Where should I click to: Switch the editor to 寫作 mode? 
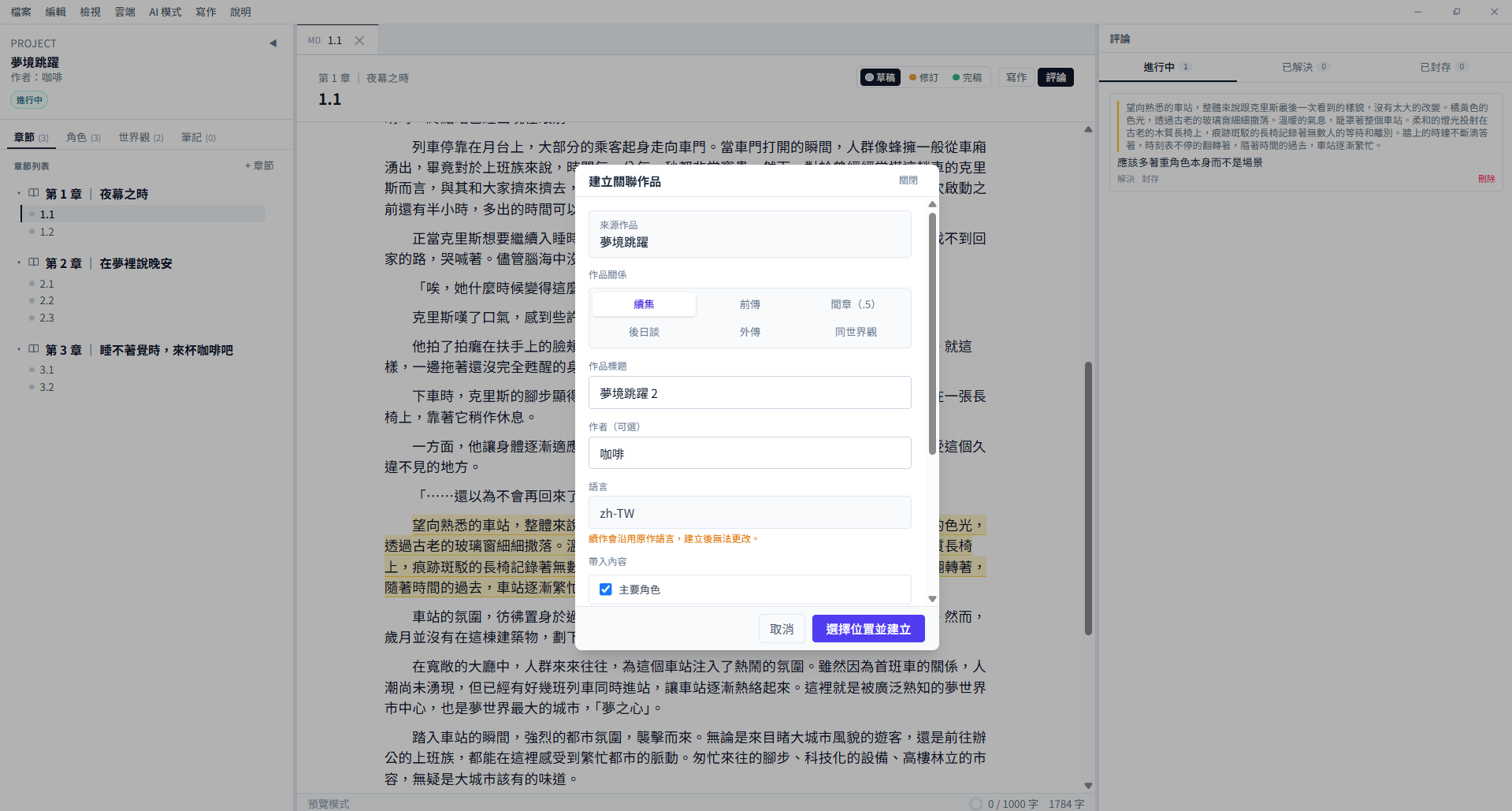tap(1016, 77)
